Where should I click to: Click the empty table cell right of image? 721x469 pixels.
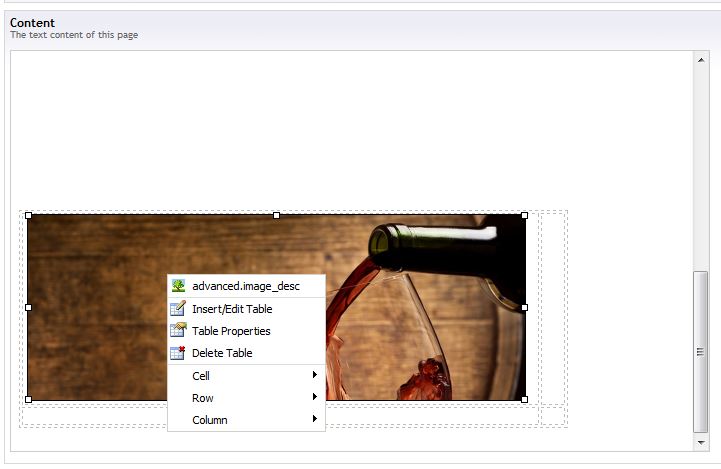553,308
